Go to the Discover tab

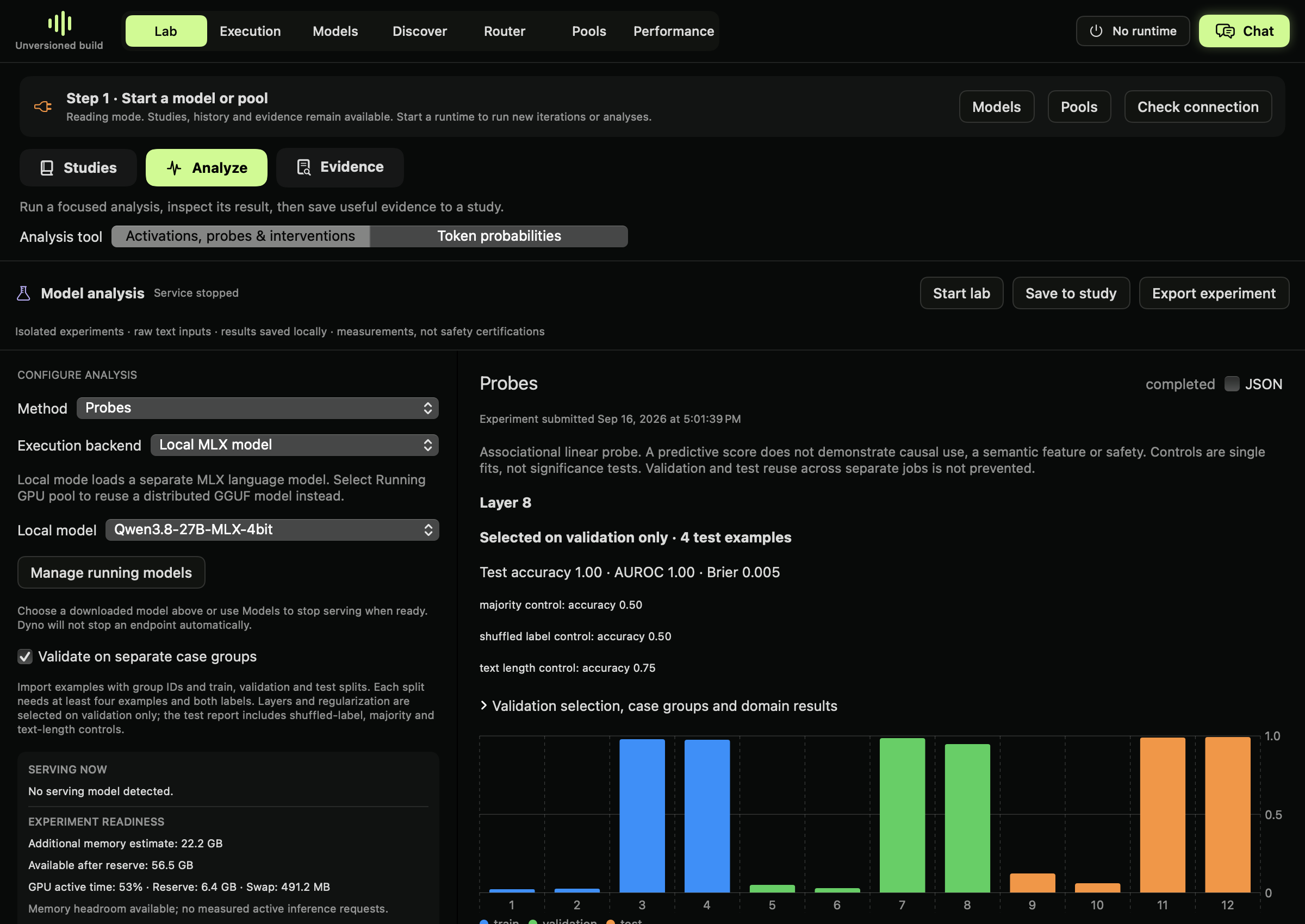(420, 32)
